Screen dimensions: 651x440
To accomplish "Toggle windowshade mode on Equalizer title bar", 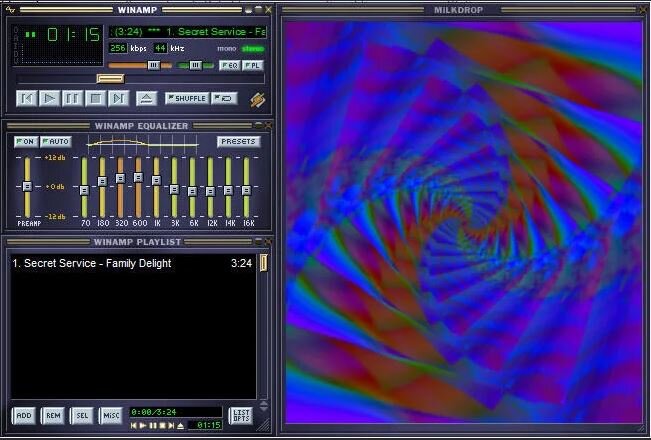I will (258, 125).
